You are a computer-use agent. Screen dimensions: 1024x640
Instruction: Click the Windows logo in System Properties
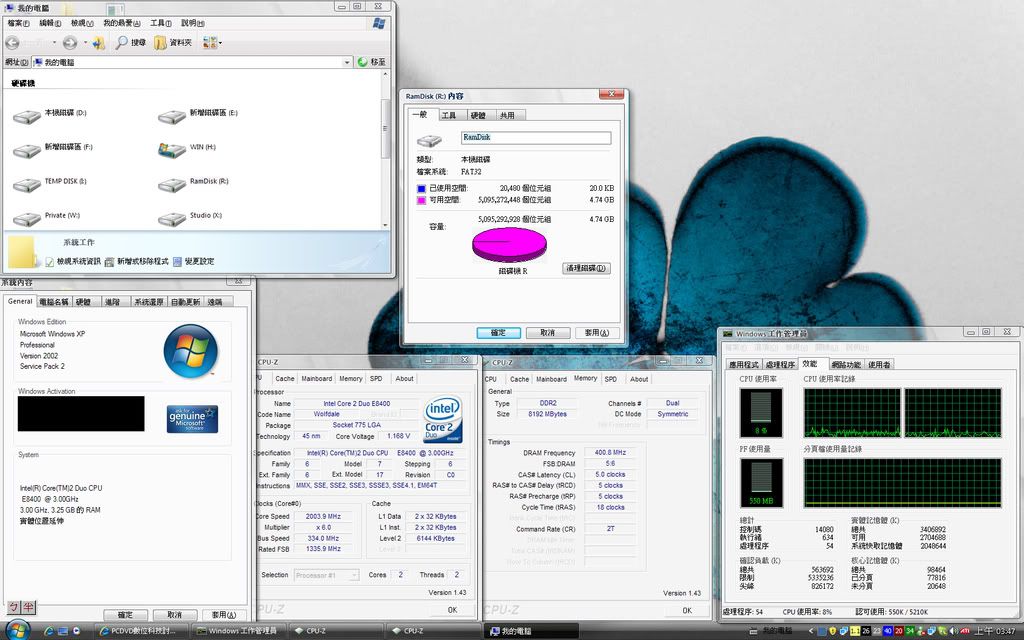pos(191,351)
